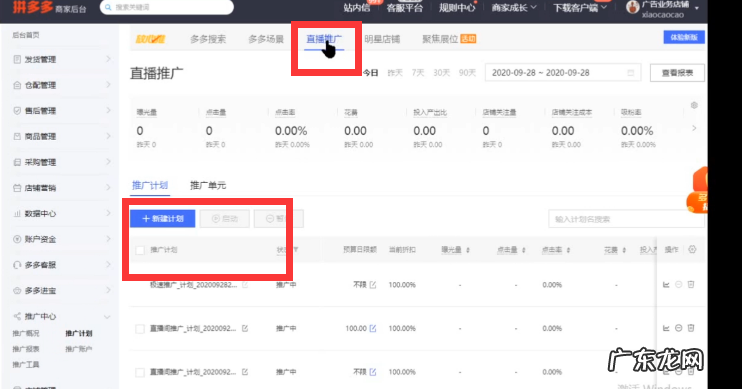Click the 仓配管理 warehouse icon
This screenshot has width=742, height=389.
pyautogui.click(x=18, y=85)
